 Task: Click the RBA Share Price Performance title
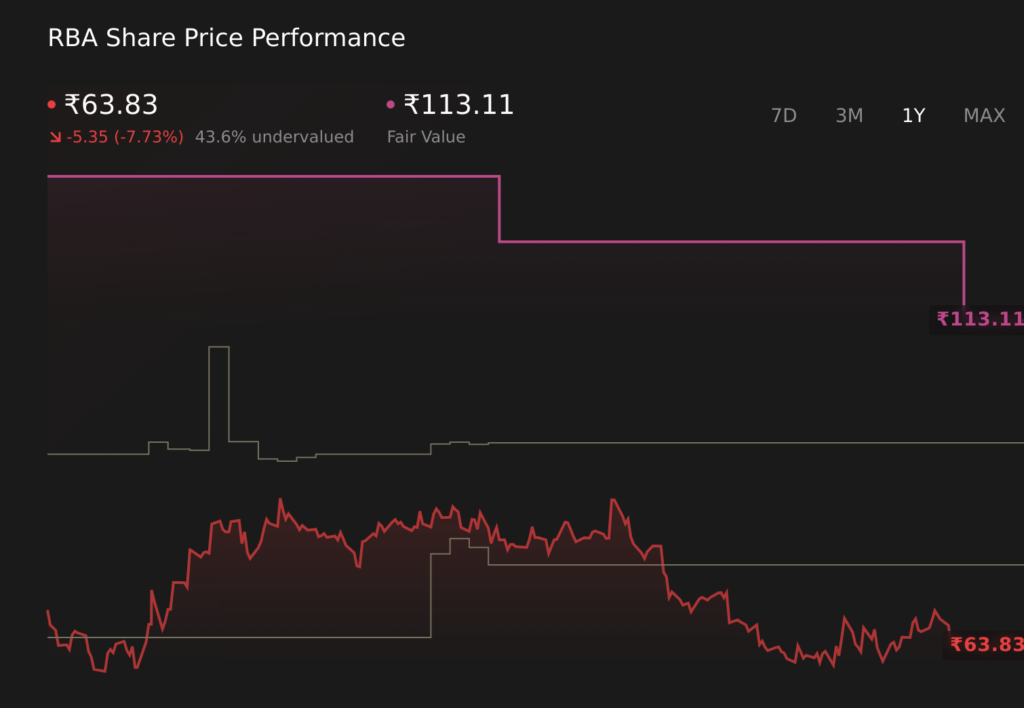tap(226, 38)
